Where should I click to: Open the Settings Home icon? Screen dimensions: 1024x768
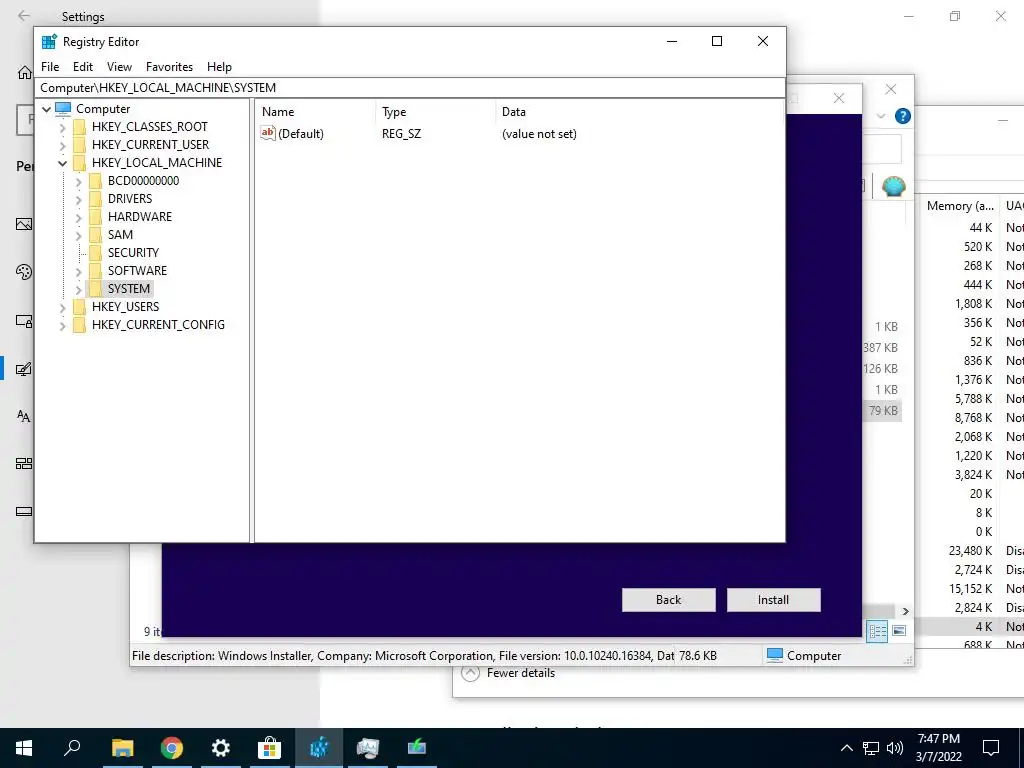point(24,72)
